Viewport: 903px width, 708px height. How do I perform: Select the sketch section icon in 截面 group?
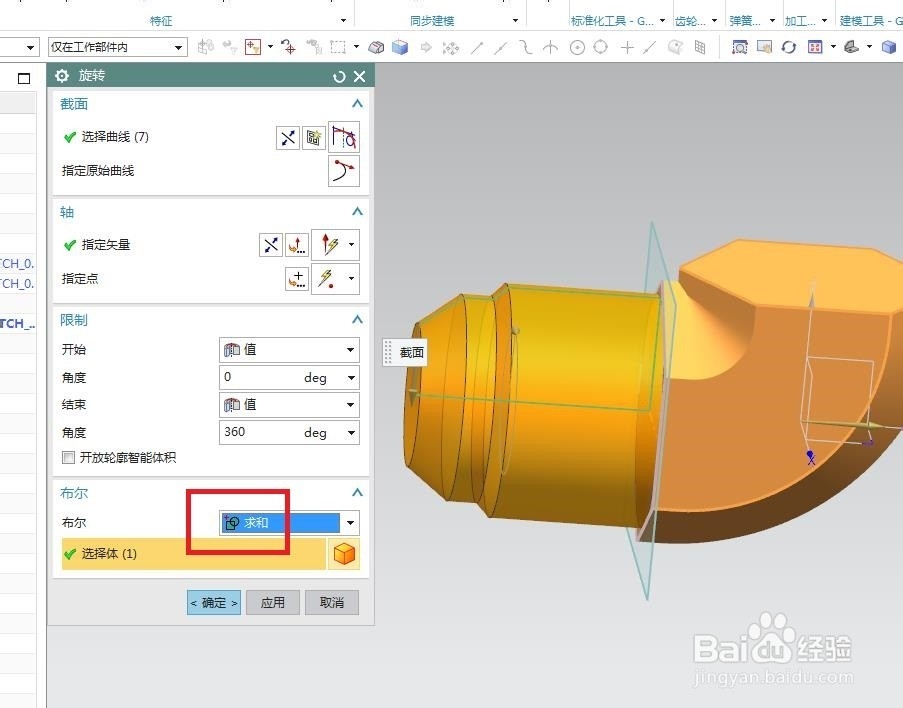click(313, 136)
